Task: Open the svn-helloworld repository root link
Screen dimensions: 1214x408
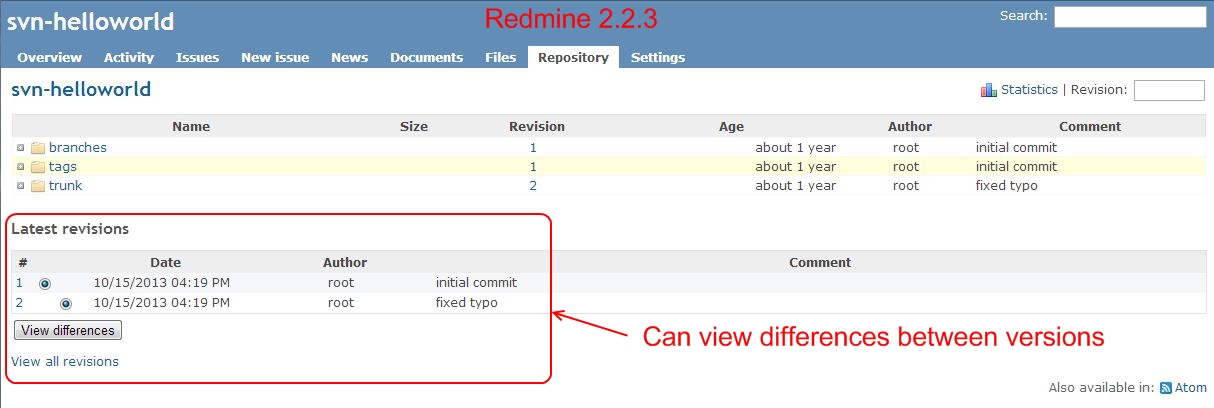Action: point(81,90)
